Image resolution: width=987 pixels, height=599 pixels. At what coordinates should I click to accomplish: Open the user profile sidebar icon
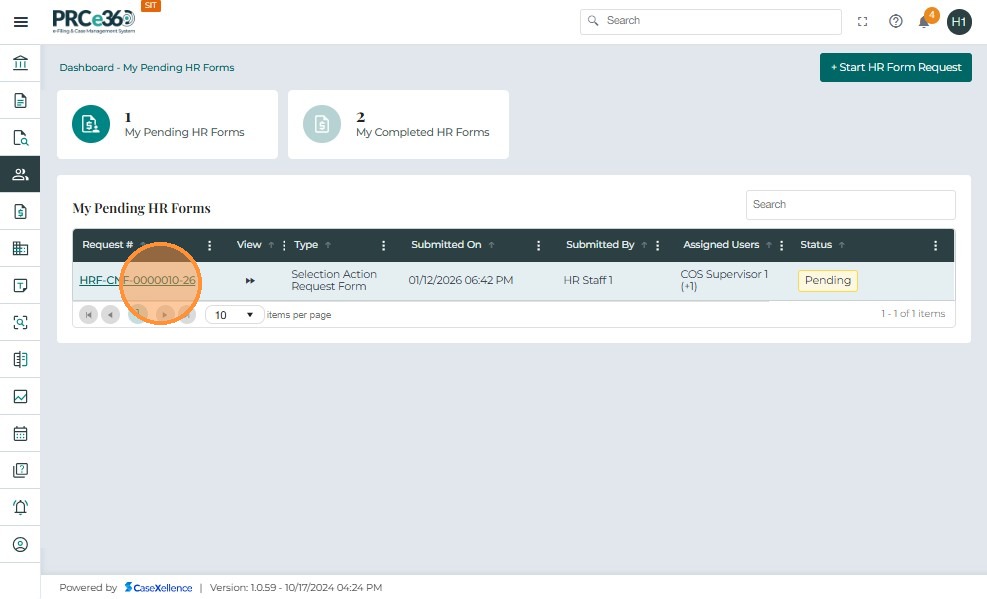20,544
